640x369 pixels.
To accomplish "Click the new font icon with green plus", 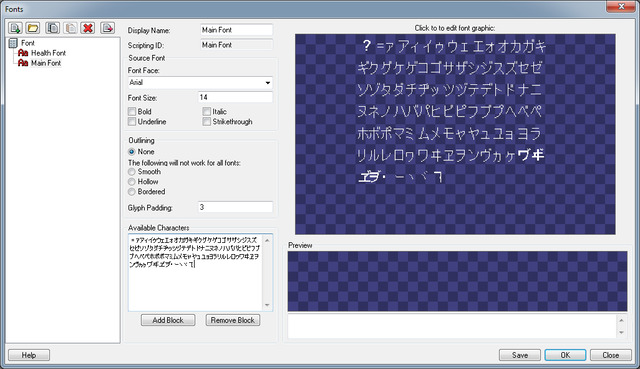I will pyautogui.click(x=15, y=28).
